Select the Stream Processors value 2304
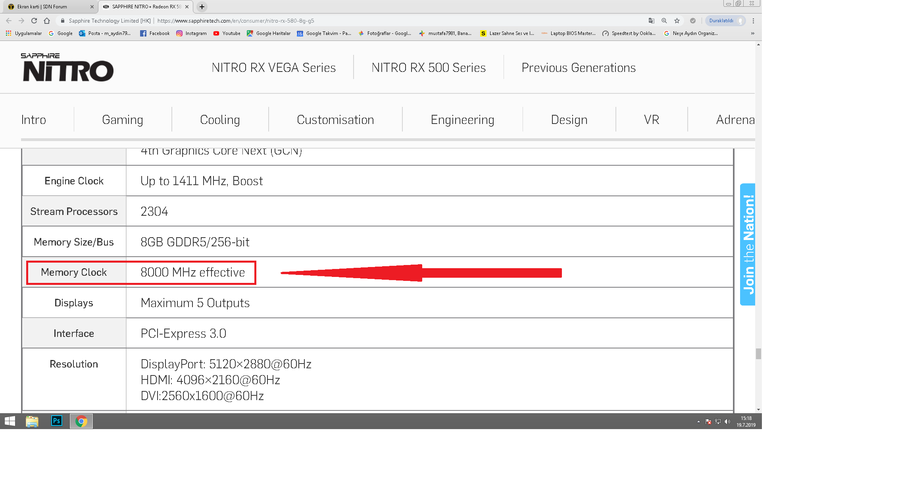The image size is (900, 503). pyautogui.click(x=154, y=211)
